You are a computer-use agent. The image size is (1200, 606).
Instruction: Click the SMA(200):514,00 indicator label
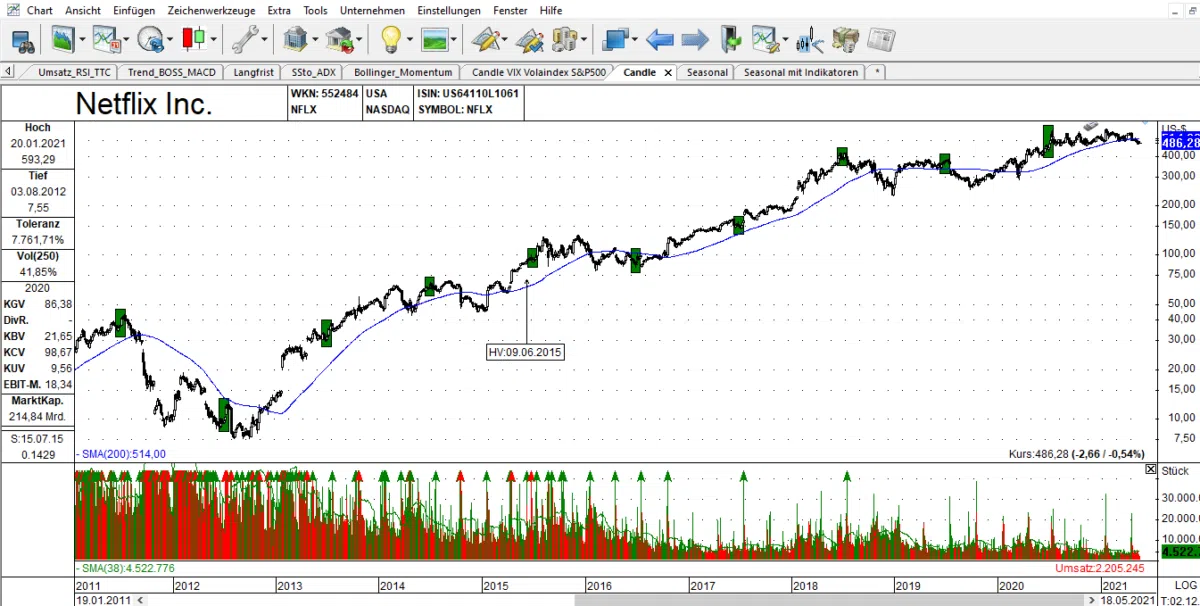121,454
